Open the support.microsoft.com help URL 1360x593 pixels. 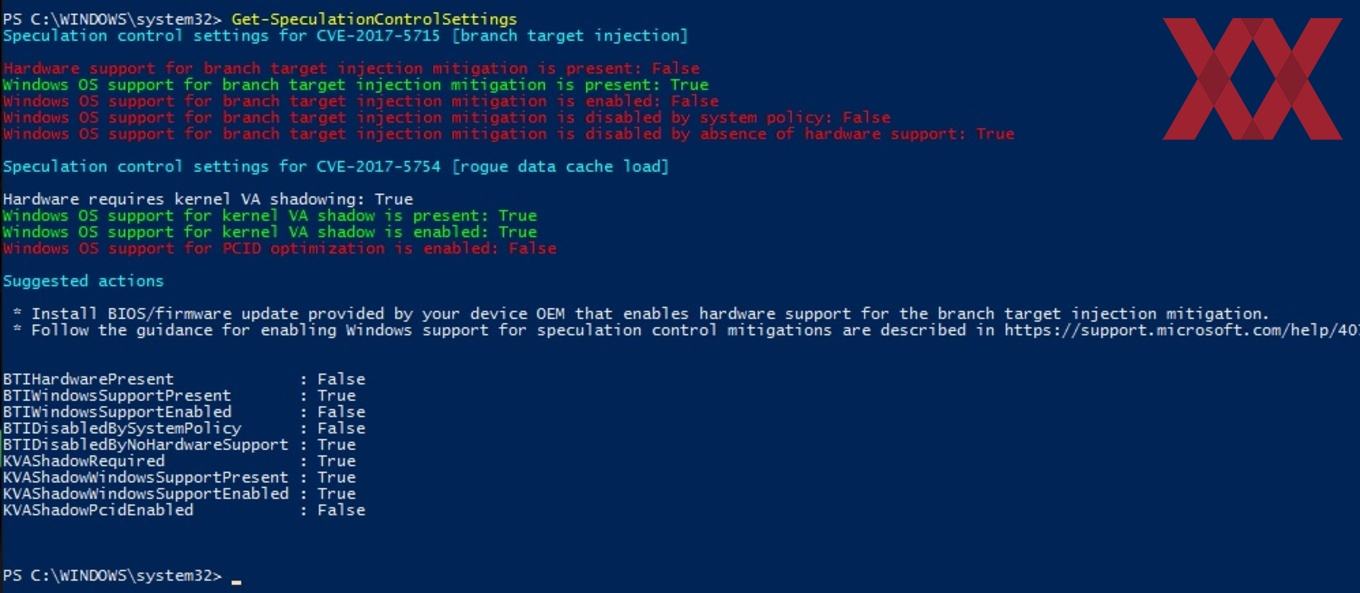click(x=1182, y=330)
